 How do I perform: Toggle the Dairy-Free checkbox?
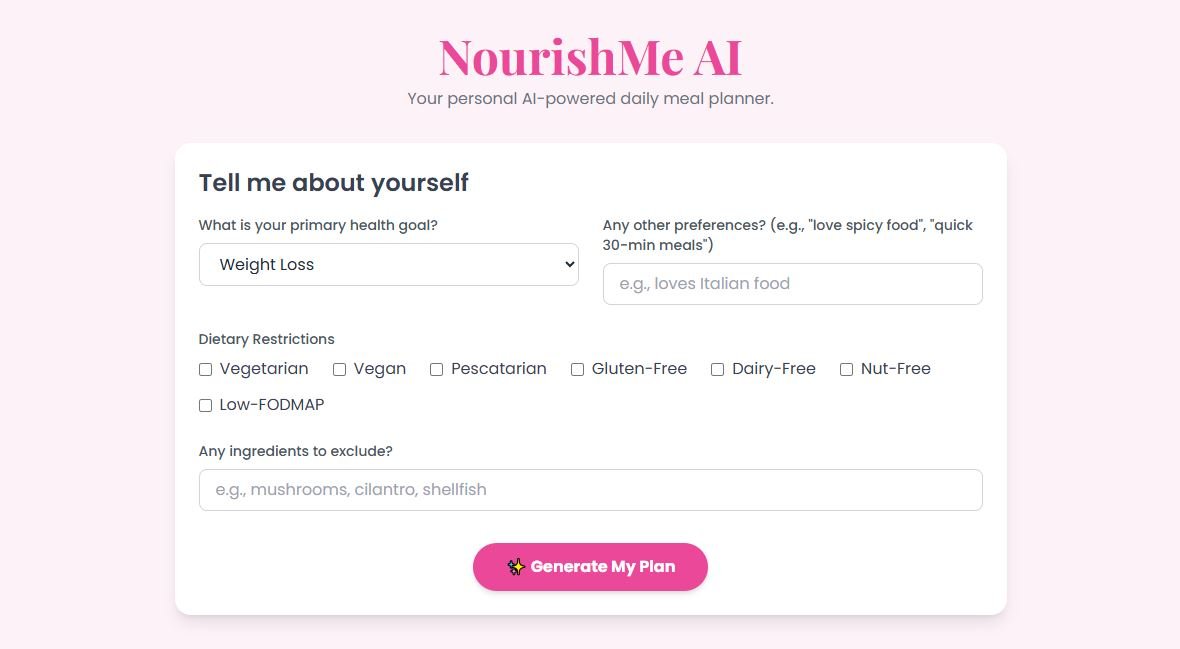coord(717,369)
